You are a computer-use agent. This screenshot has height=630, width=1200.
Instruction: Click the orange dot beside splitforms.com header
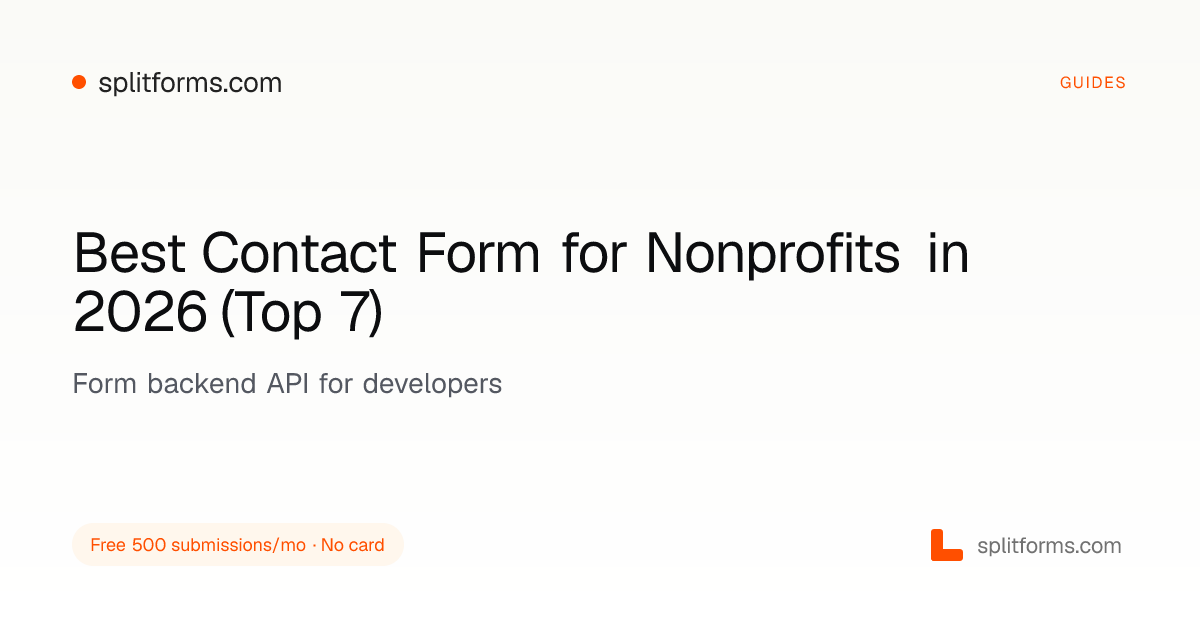(79, 83)
